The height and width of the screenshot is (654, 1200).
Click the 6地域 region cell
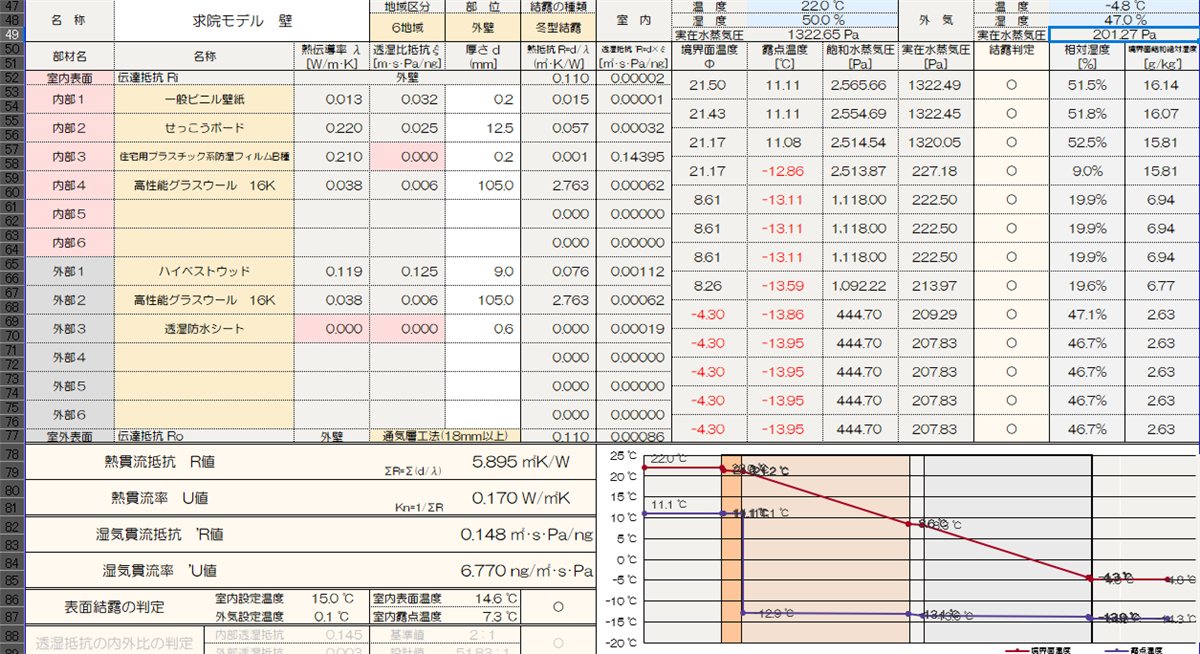pos(407,27)
